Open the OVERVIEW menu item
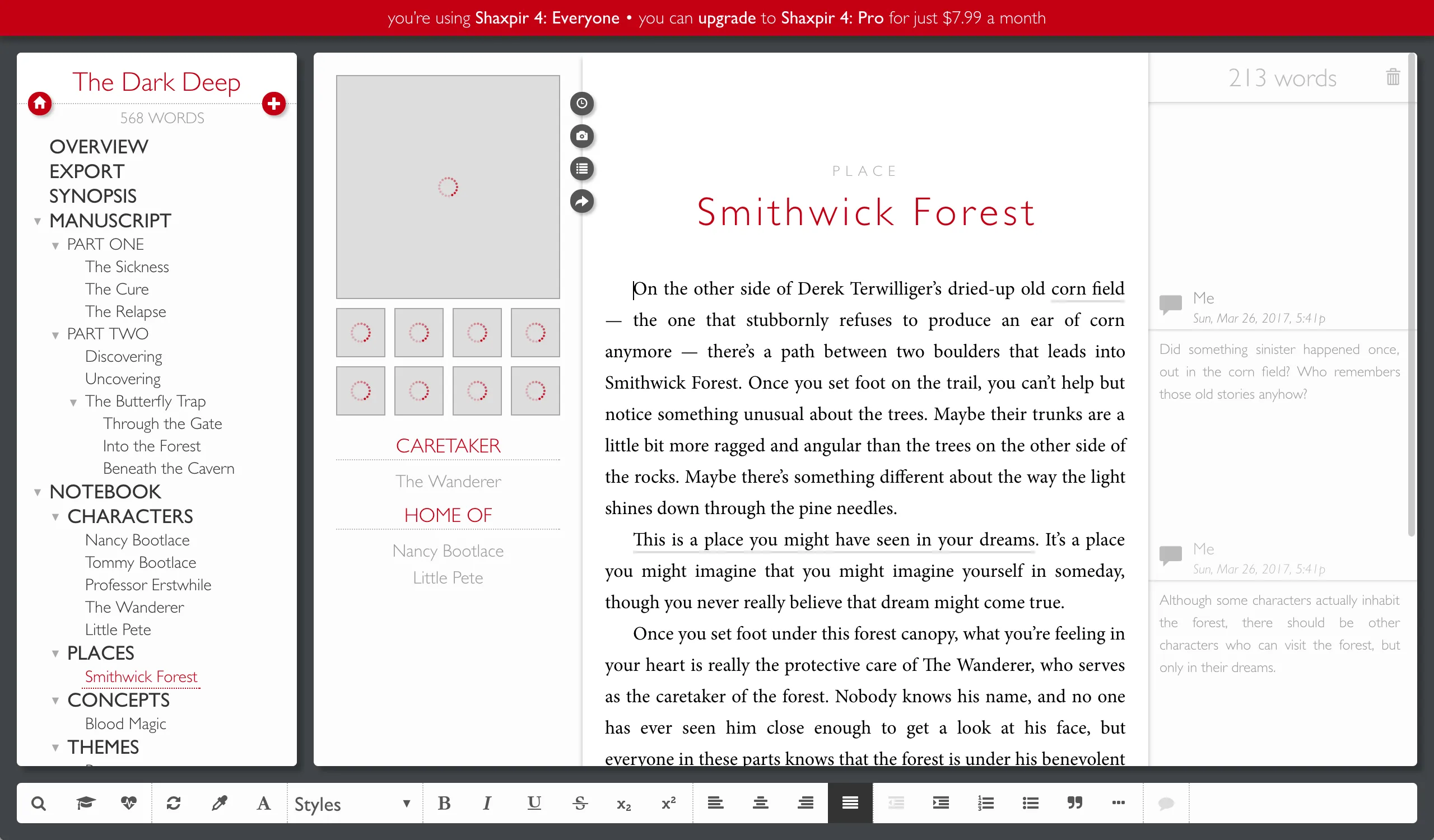The width and height of the screenshot is (1434, 840). click(99, 147)
